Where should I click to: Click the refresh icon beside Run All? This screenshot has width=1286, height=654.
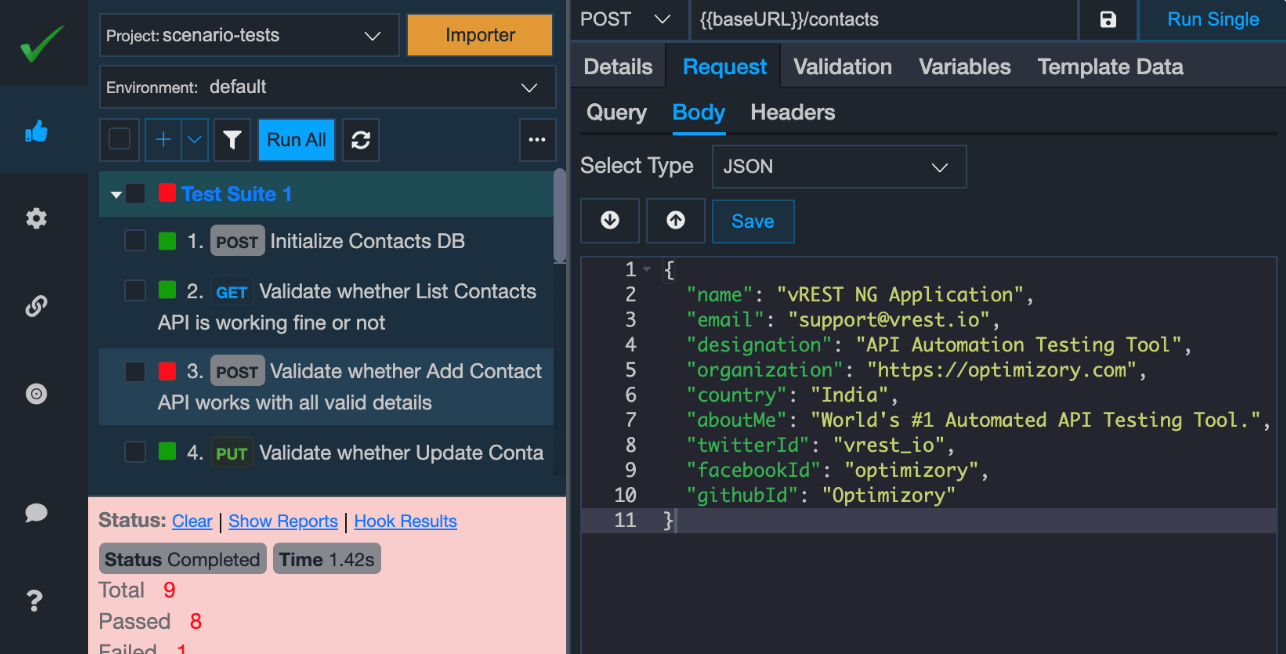[361, 140]
